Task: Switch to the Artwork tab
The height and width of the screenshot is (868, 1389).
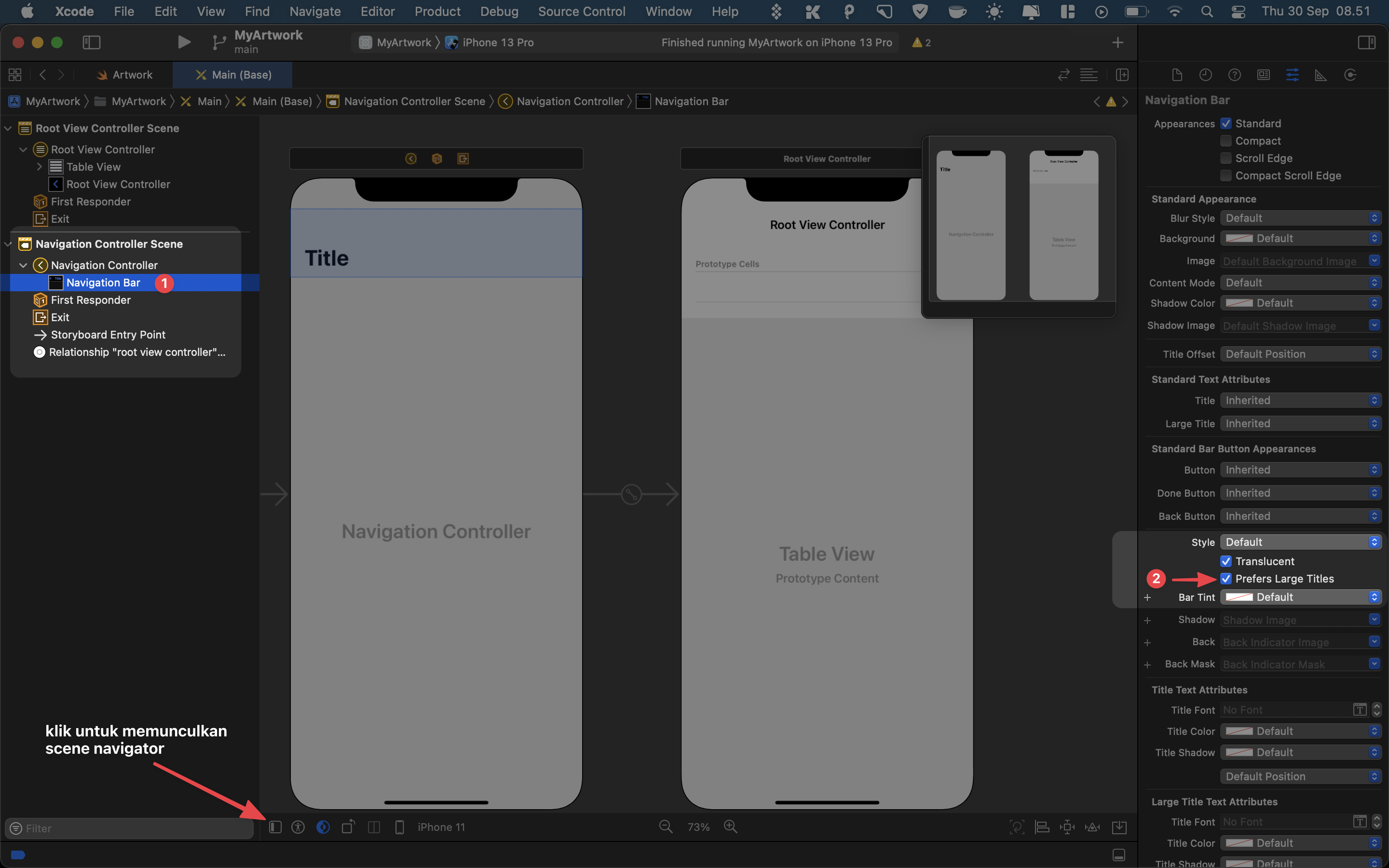Action: tap(125, 75)
